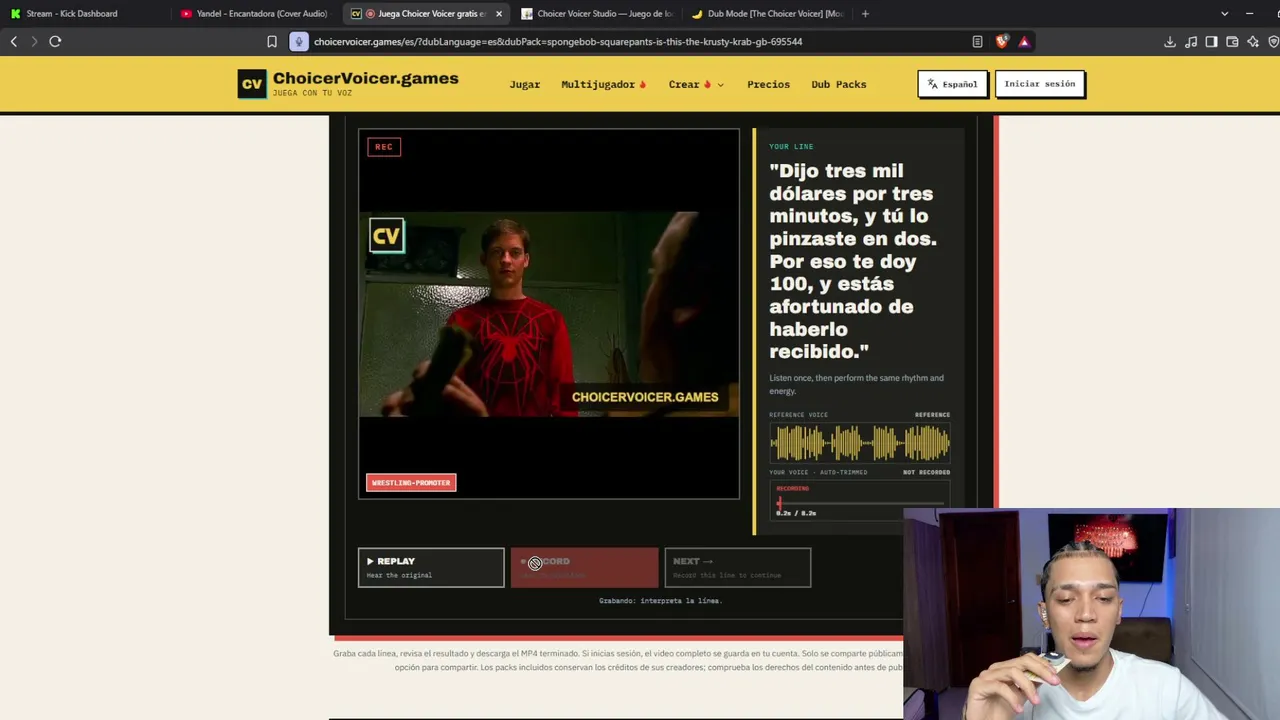Expand the Crear dropdown menu

tap(696, 84)
